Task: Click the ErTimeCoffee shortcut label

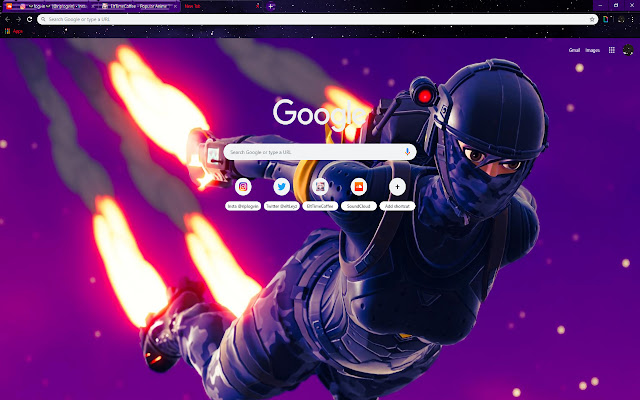Action: [320, 207]
